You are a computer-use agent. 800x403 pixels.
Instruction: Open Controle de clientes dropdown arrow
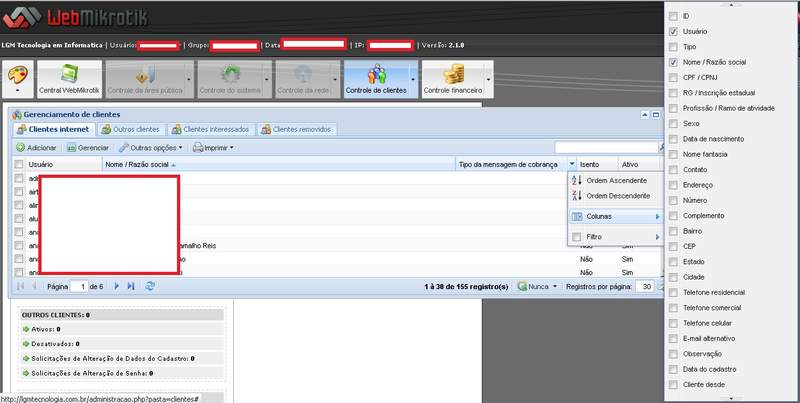pos(413,80)
